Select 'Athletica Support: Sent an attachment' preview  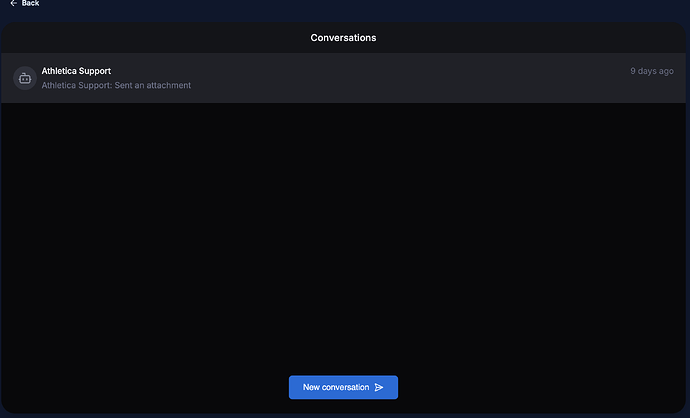[x=116, y=85]
